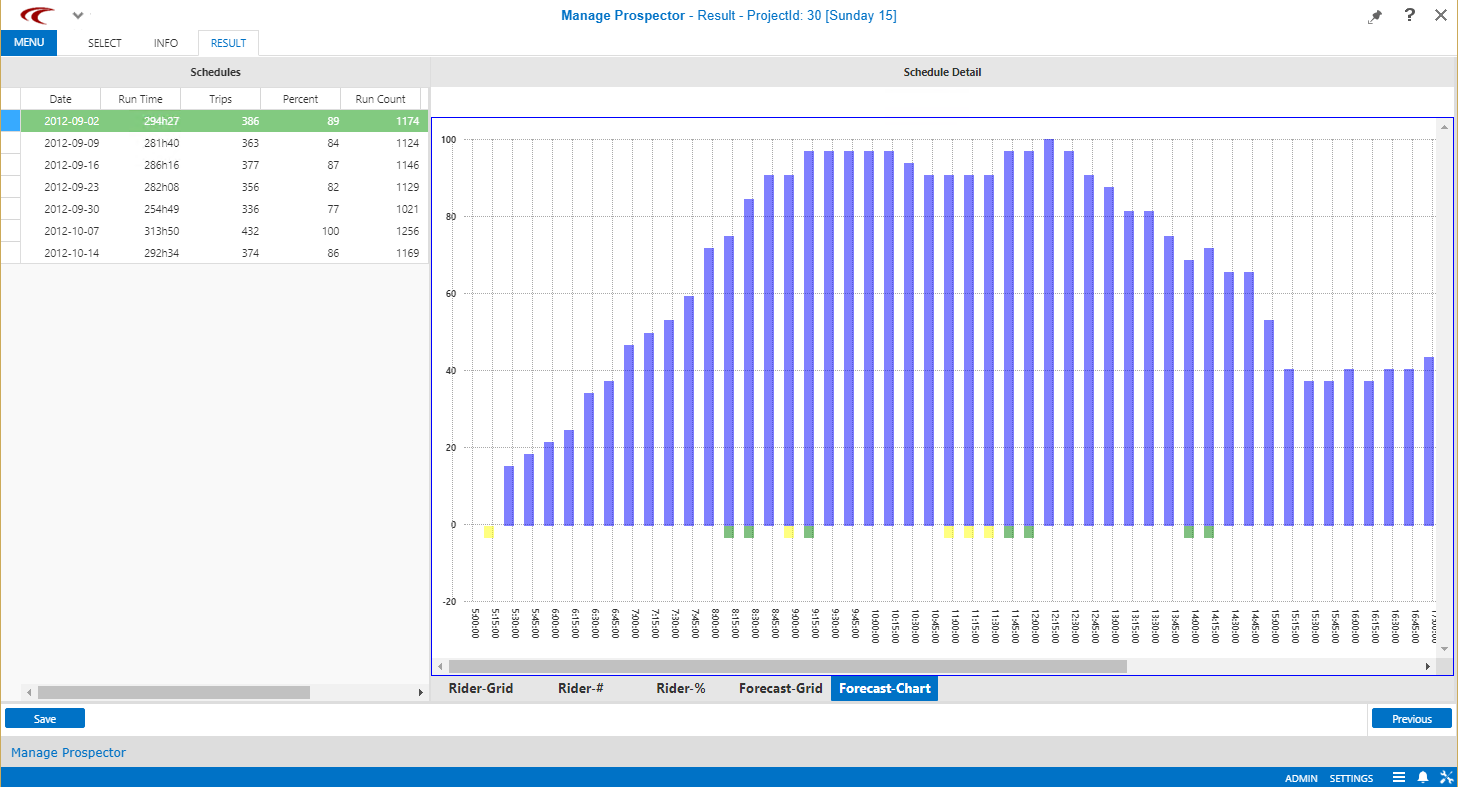The width and height of the screenshot is (1458, 787).
Task: Click the Previous button
Action: 1411,718
